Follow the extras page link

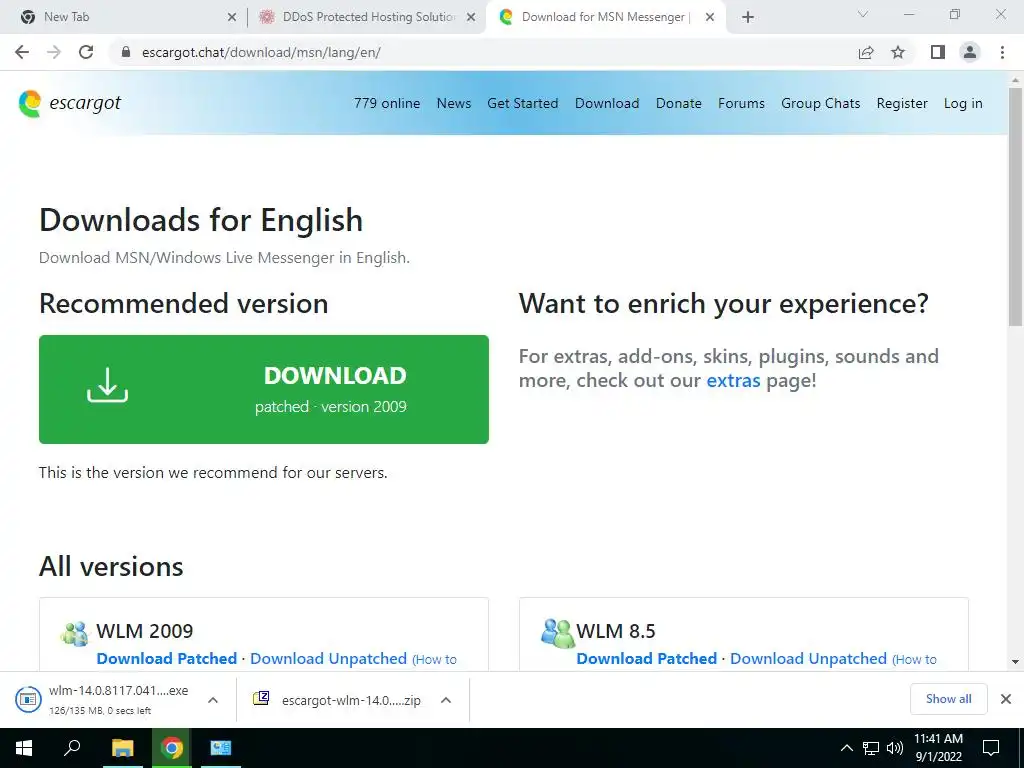click(733, 380)
